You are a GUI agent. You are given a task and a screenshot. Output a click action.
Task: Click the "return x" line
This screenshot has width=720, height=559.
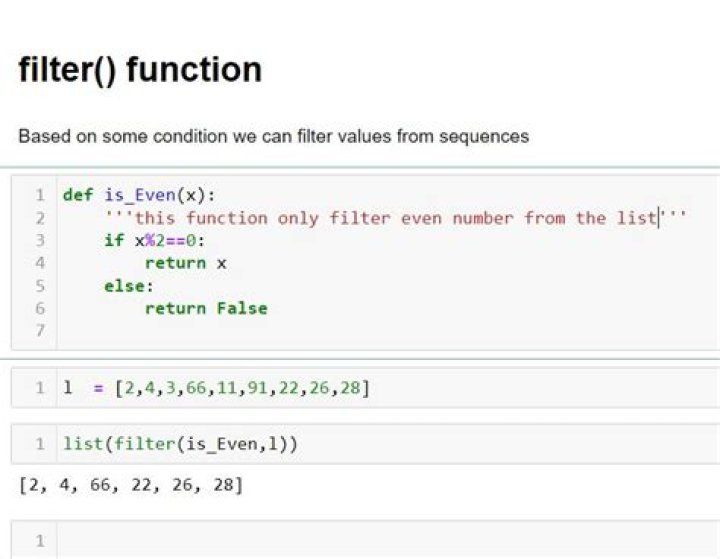[x=186, y=263]
